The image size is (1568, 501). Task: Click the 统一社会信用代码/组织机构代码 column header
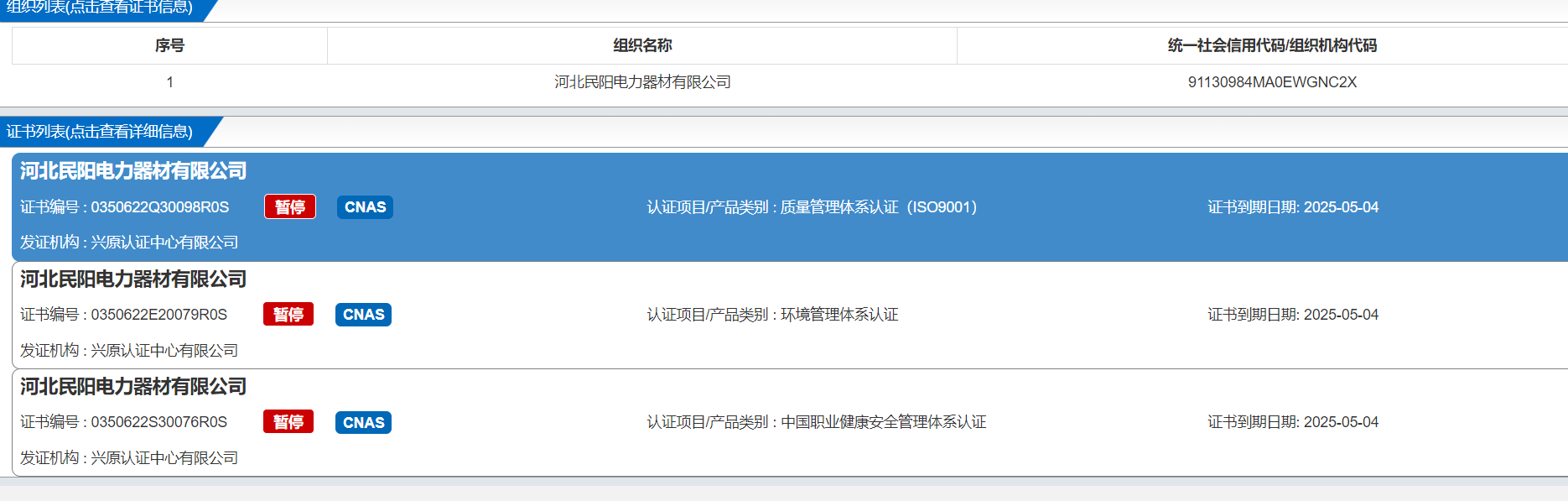point(1272,45)
